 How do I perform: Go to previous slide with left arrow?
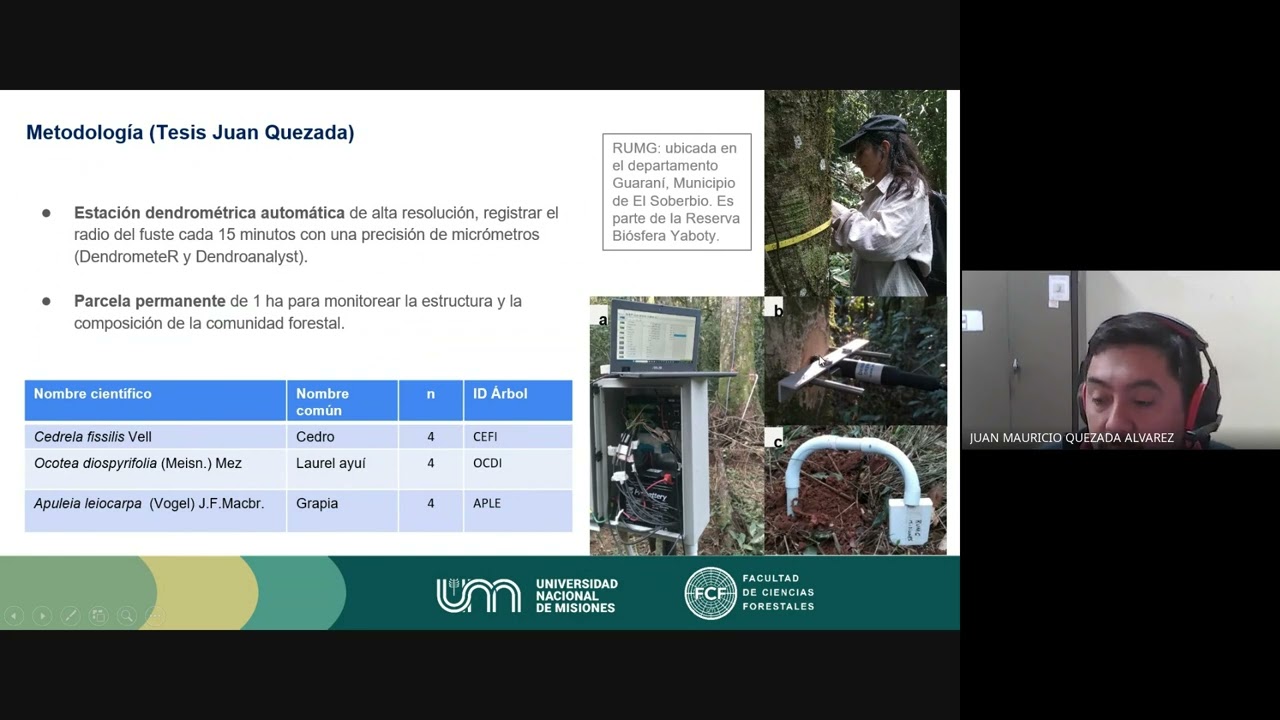tap(14, 616)
